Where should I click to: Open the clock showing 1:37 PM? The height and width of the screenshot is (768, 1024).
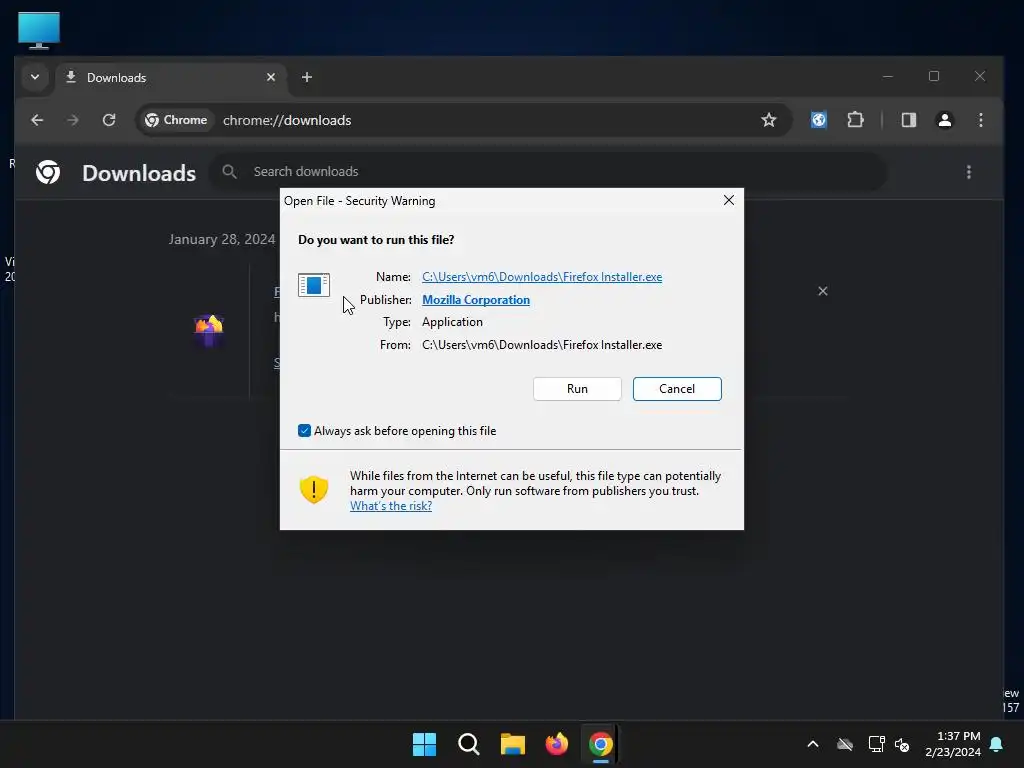pyautogui.click(x=953, y=744)
